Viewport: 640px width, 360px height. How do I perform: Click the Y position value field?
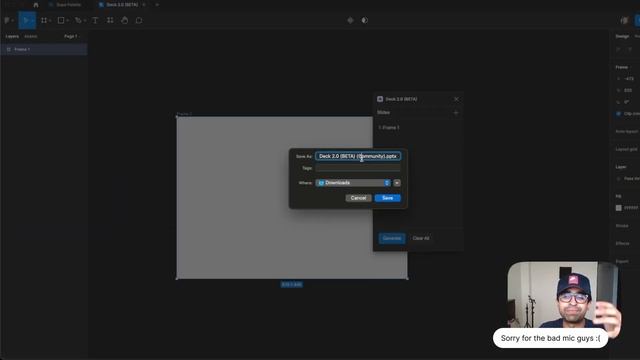628,90
